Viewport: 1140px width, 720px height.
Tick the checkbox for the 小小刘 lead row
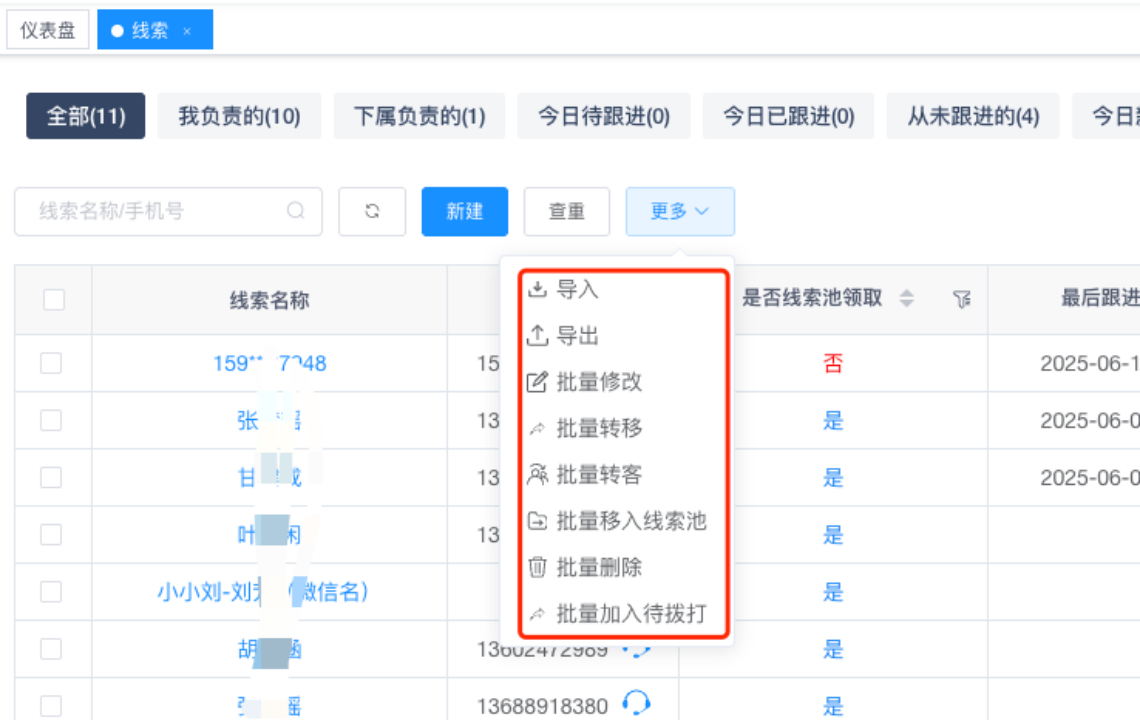point(51,592)
